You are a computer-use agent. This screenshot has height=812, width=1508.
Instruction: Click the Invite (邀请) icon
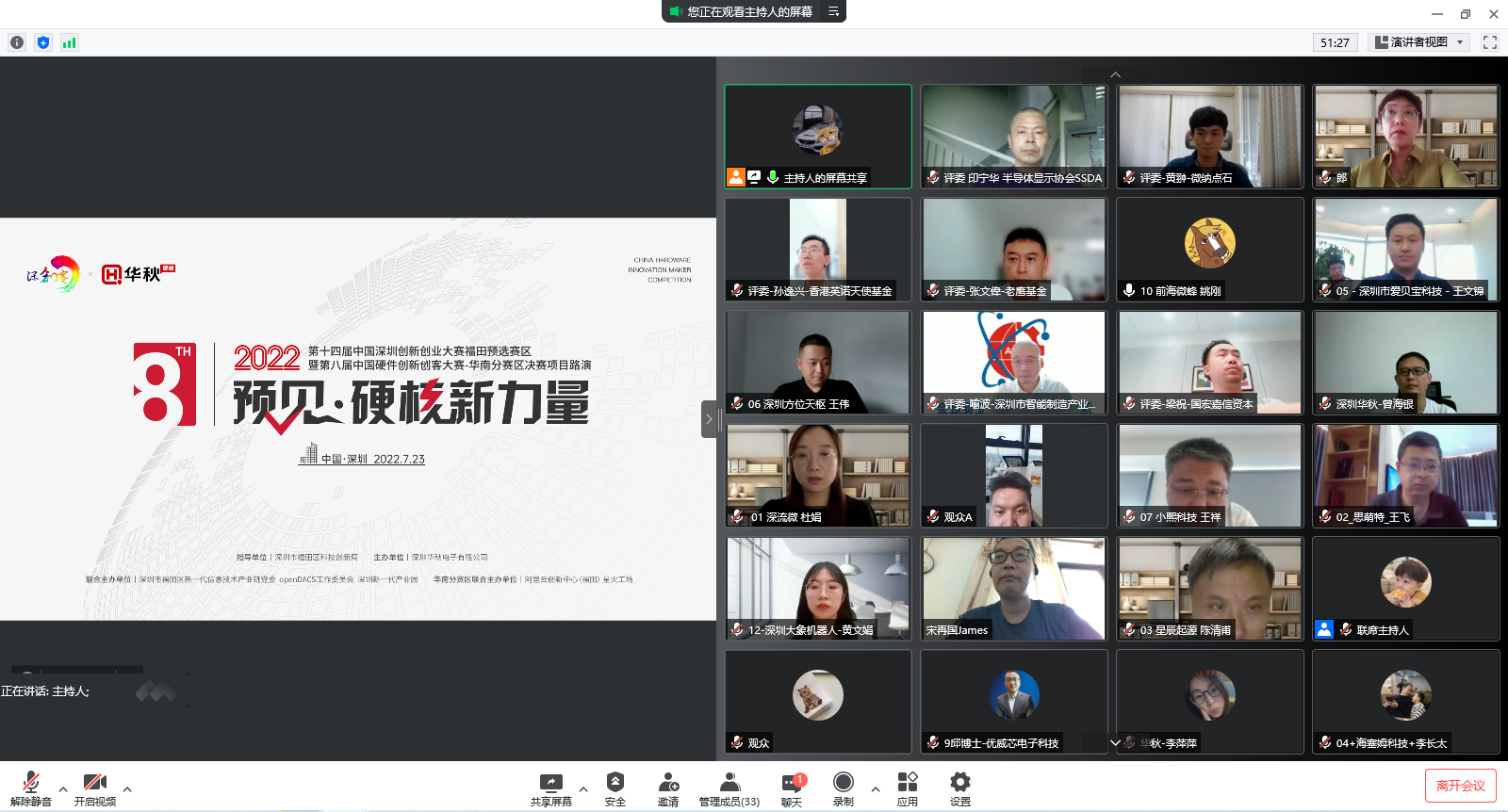(x=668, y=788)
